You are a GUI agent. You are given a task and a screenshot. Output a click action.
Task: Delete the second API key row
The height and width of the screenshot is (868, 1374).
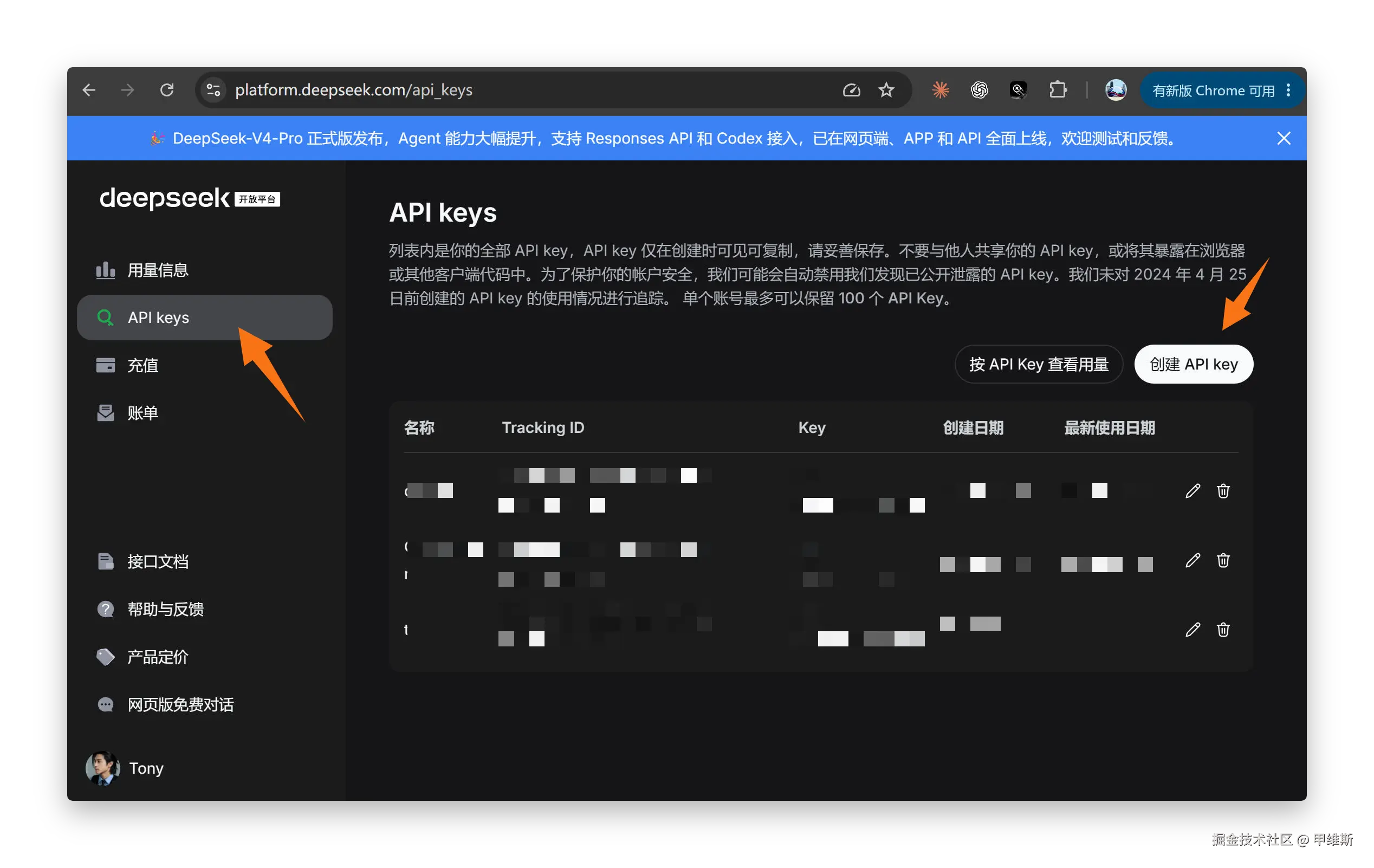pyautogui.click(x=1223, y=560)
